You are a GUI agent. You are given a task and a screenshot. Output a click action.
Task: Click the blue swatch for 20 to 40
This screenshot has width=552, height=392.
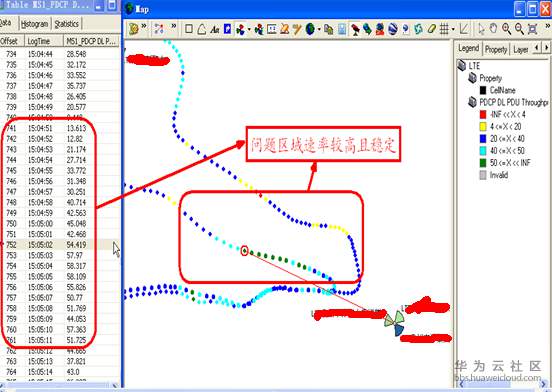pyautogui.click(x=483, y=139)
